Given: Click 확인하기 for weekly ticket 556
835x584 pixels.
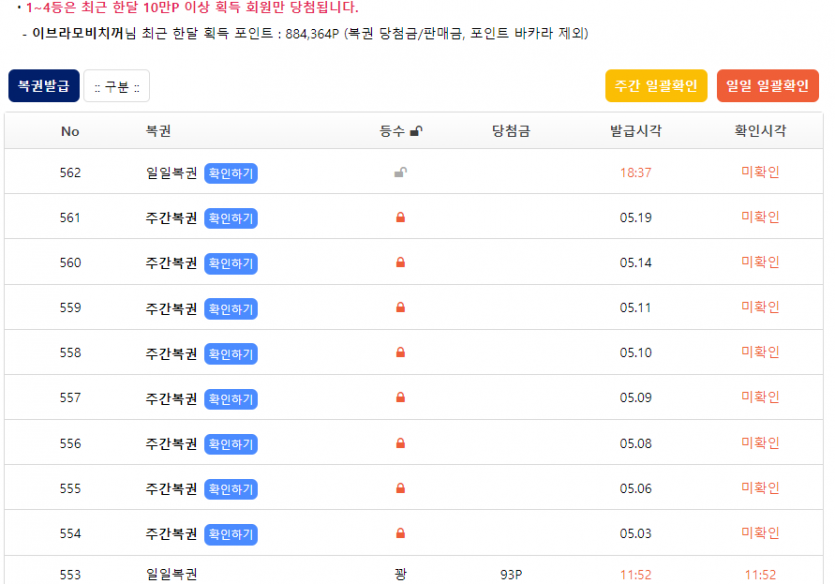Looking at the screenshot, I should (x=231, y=443).
